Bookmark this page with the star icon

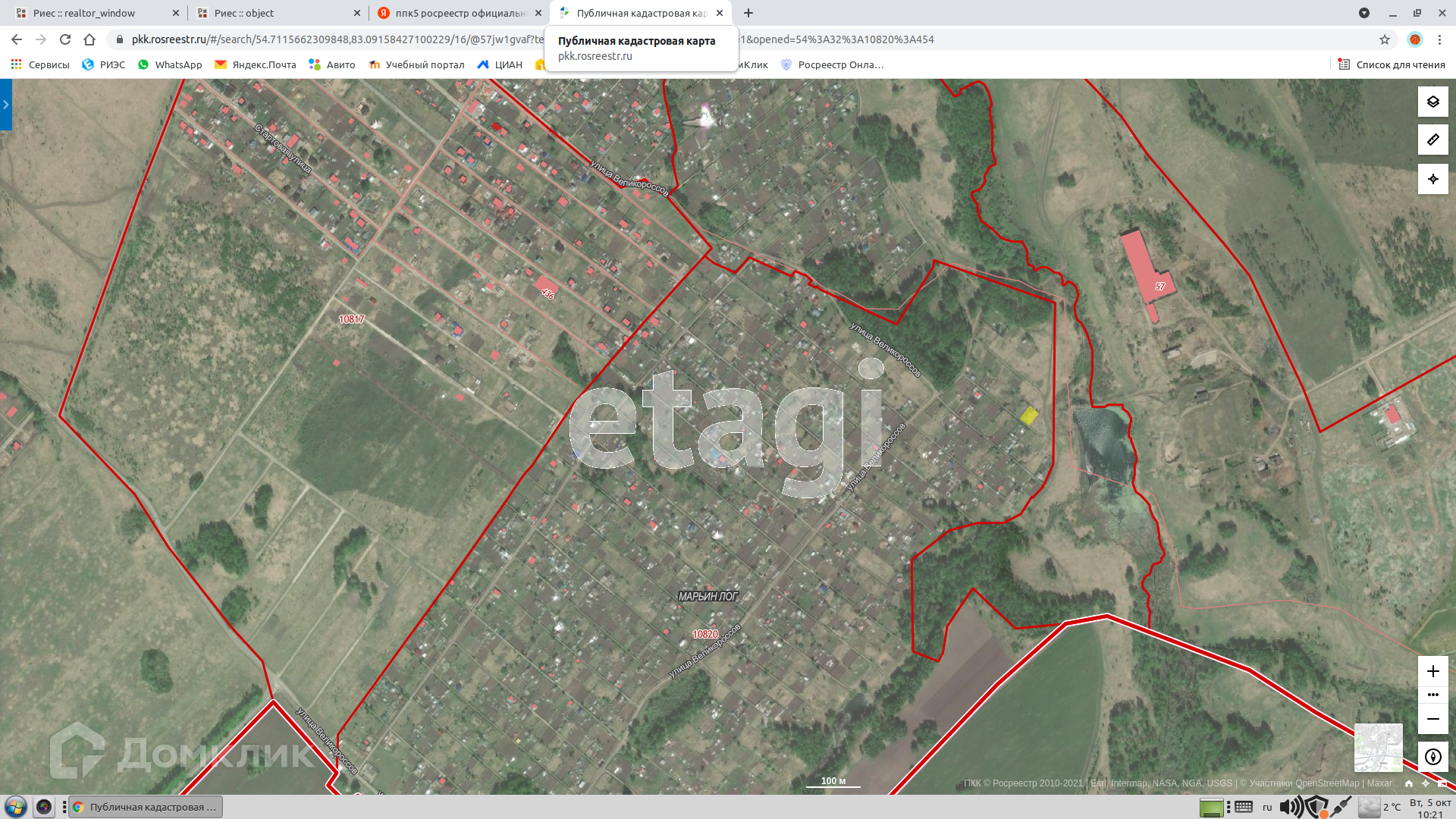tap(1384, 39)
